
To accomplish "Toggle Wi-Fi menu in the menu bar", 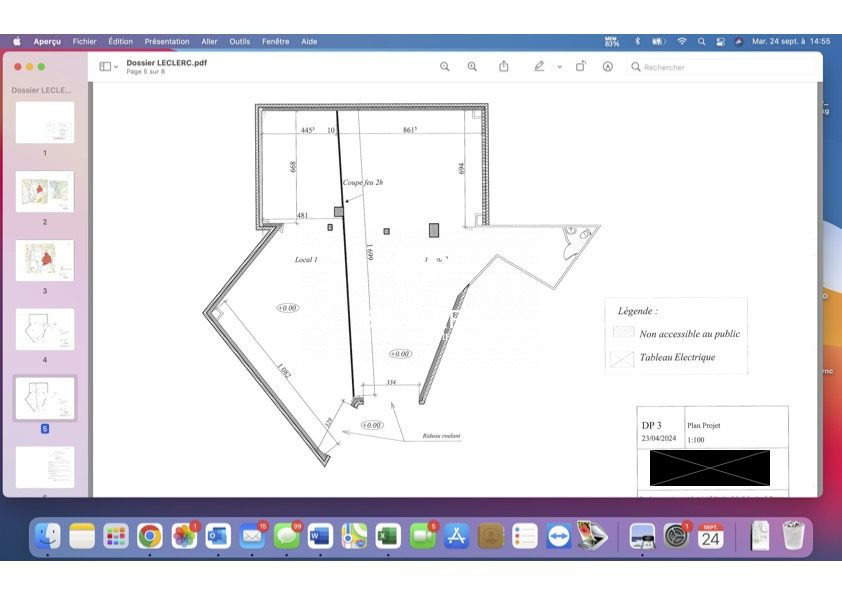I will [x=682, y=42].
